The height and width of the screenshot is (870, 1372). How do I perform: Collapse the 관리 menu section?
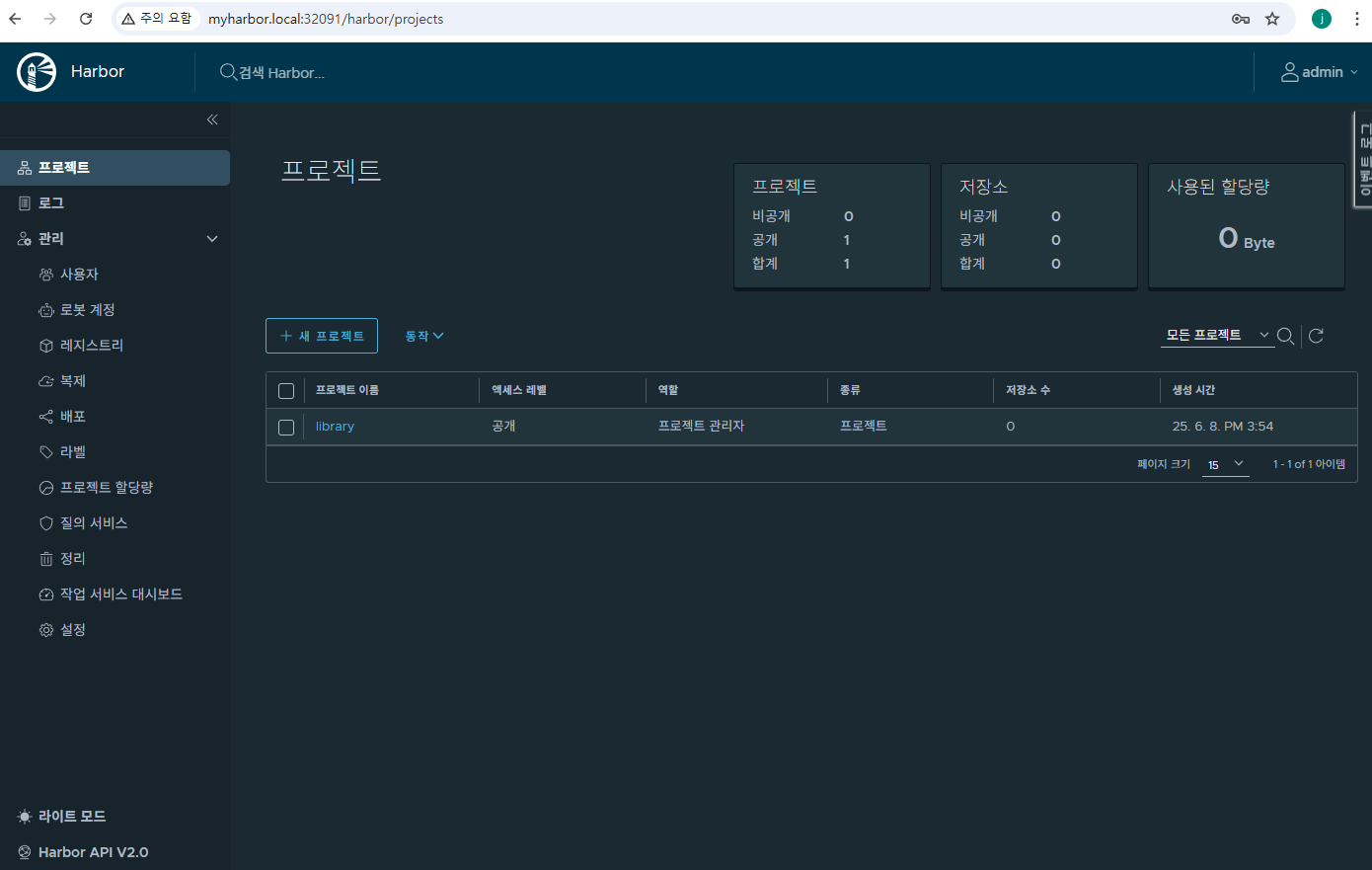[x=117, y=238]
